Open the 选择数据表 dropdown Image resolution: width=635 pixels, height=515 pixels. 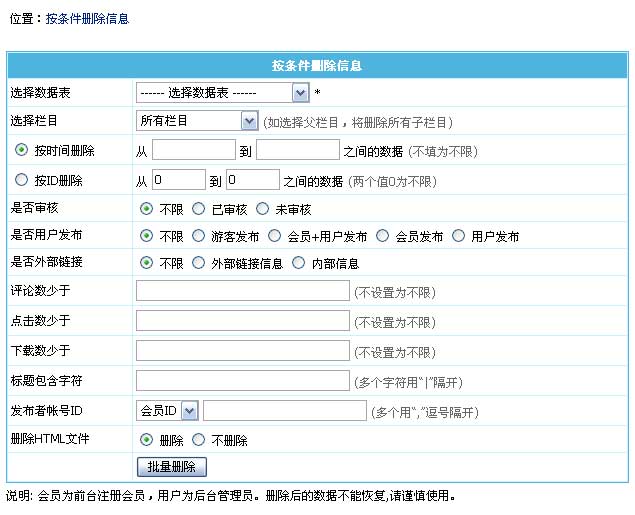click(x=222, y=93)
